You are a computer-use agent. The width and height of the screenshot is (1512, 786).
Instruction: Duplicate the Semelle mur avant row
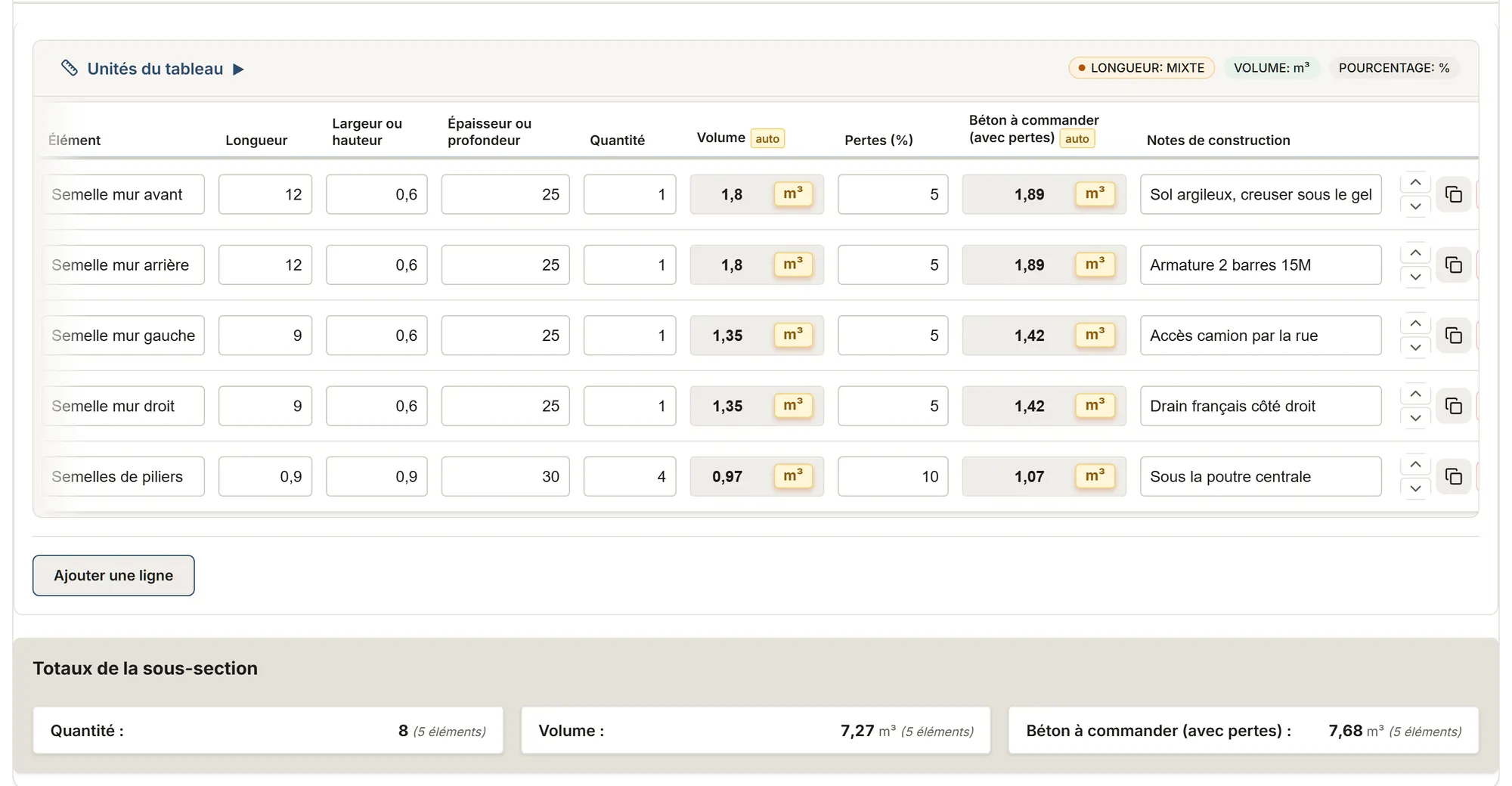tap(1453, 194)
